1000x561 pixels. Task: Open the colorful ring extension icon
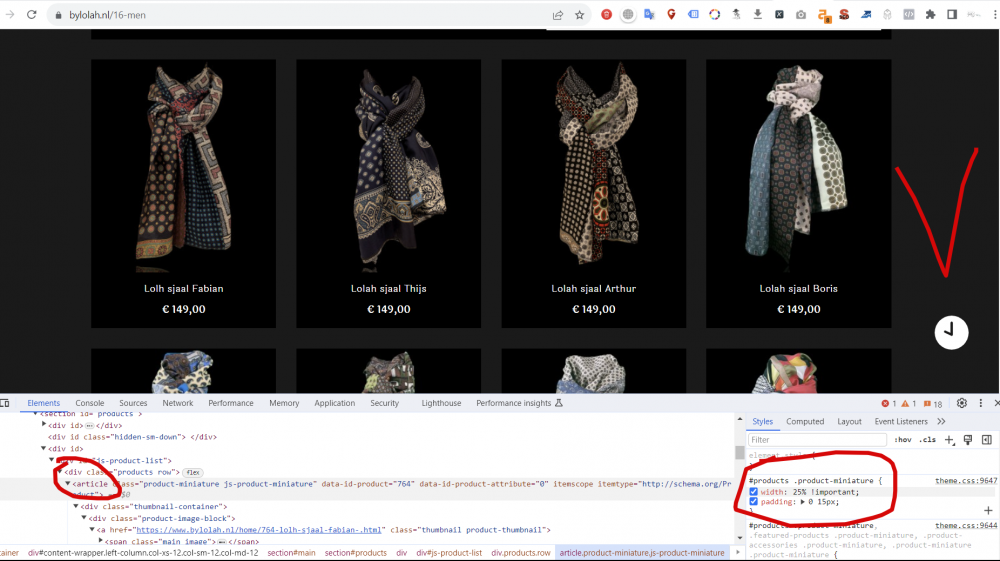(714, 14)
